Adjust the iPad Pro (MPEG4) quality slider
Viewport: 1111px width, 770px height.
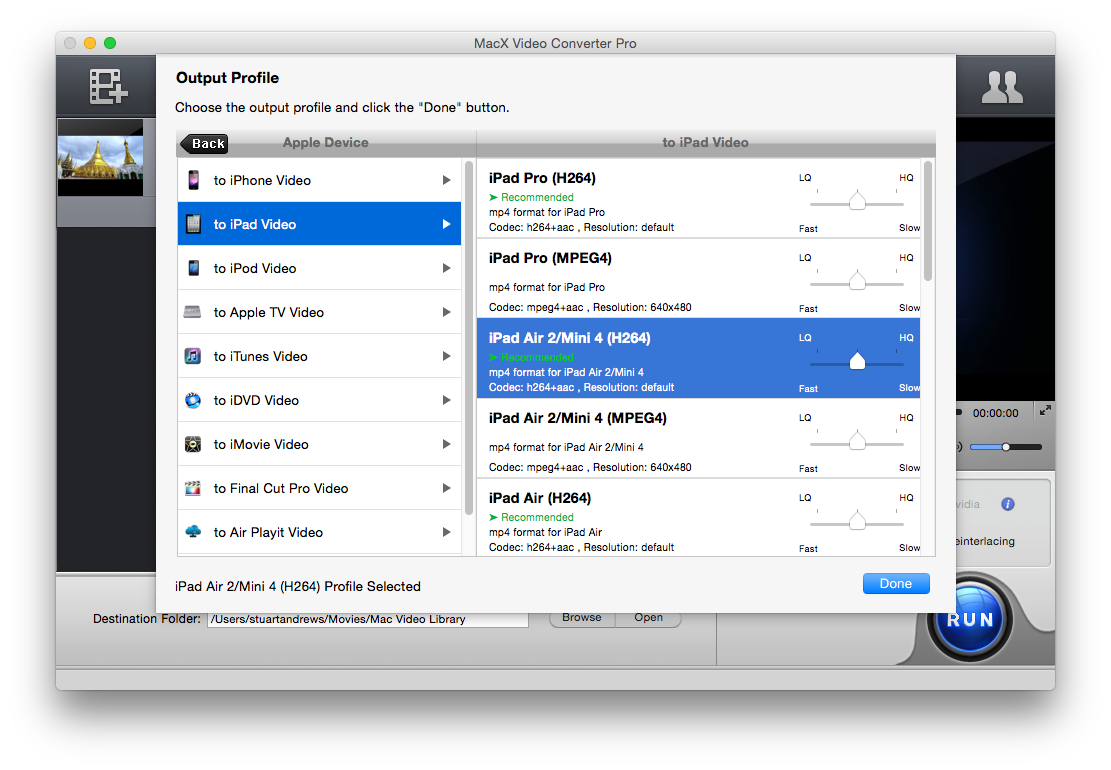pos(857,281)
